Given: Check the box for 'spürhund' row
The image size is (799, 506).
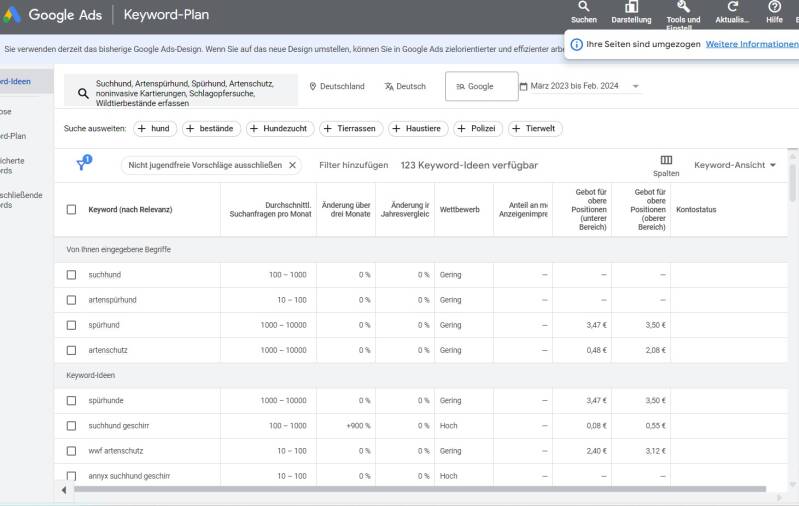Looking at the screenshot, I should click(x=71, y=325).
